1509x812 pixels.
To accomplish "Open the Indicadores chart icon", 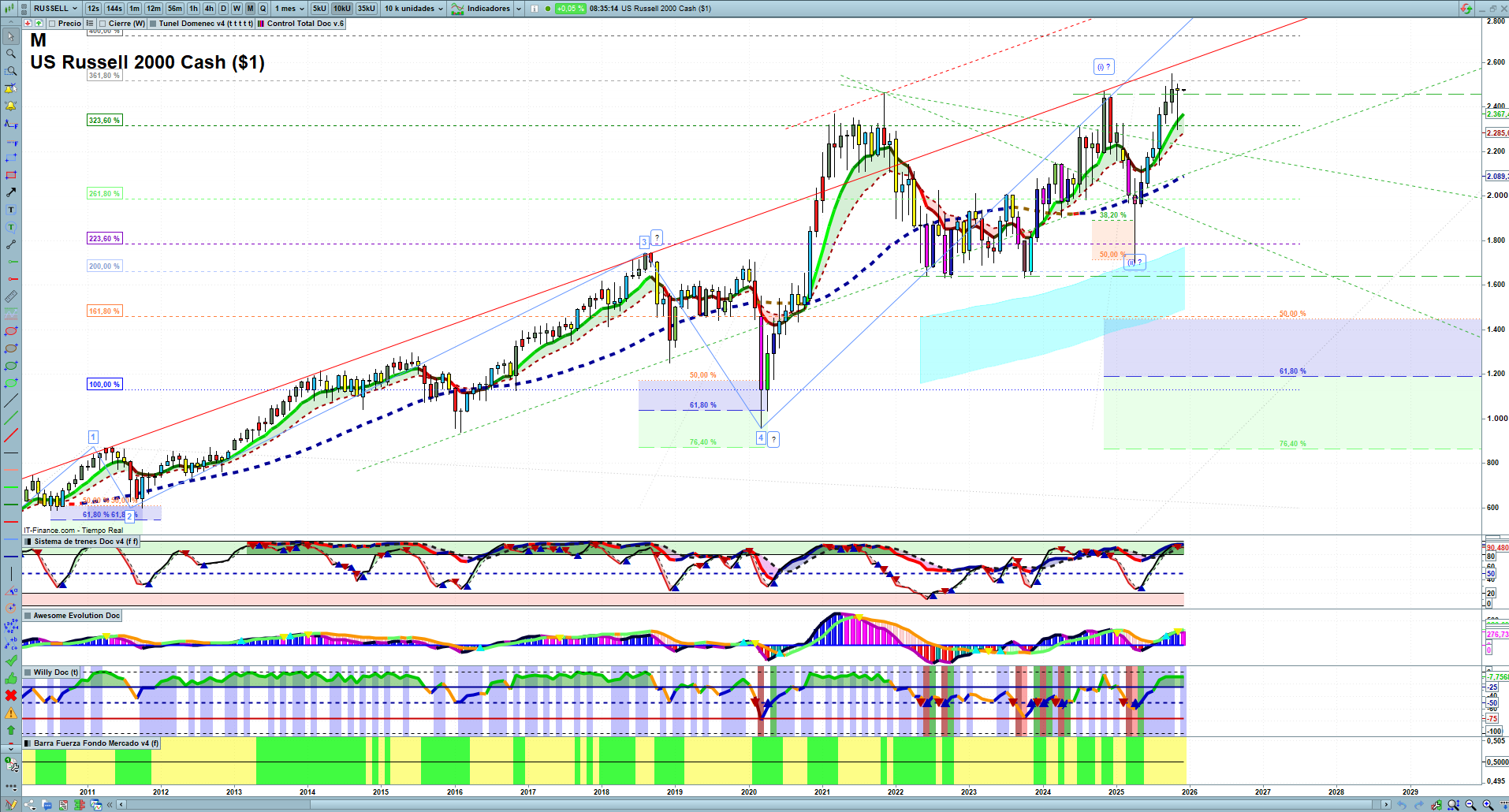I will (x=457, y=9).
